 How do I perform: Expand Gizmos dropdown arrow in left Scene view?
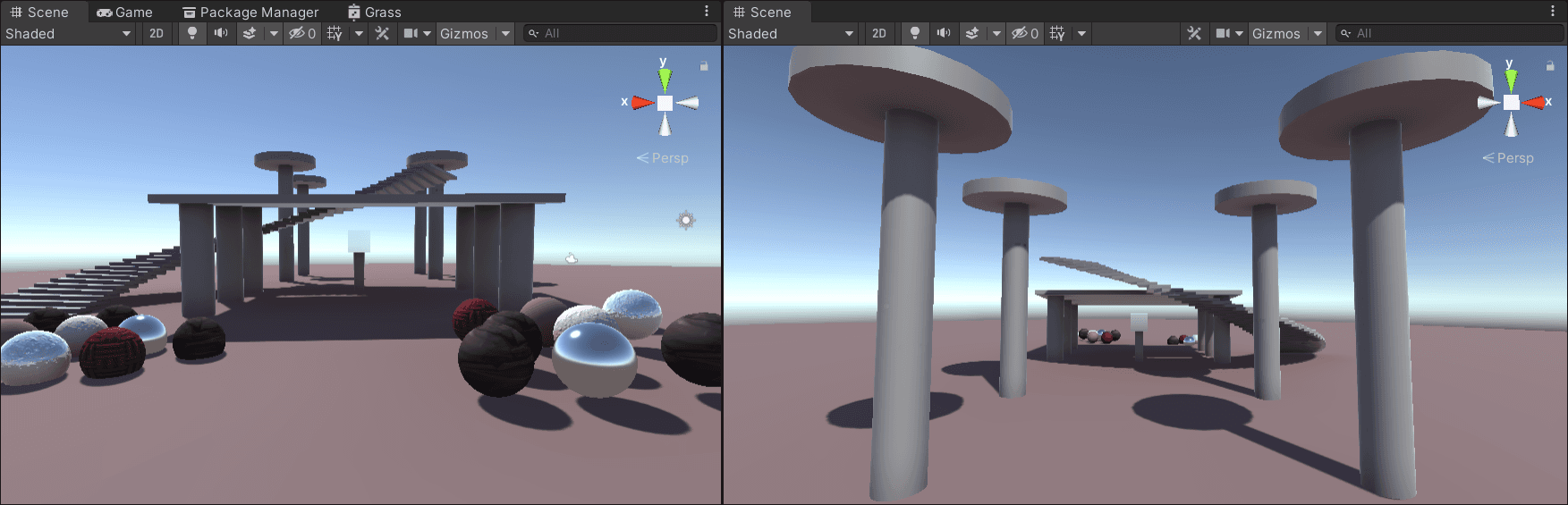[x=505, y=33]
